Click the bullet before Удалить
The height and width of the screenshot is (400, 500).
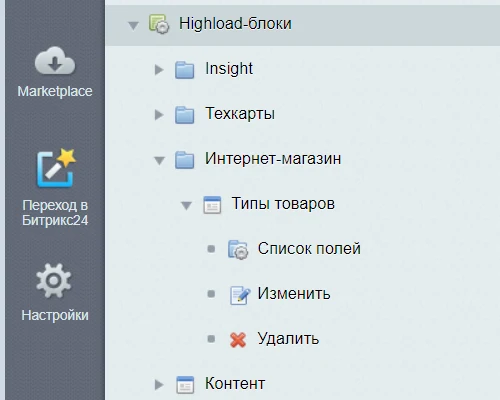211,339
